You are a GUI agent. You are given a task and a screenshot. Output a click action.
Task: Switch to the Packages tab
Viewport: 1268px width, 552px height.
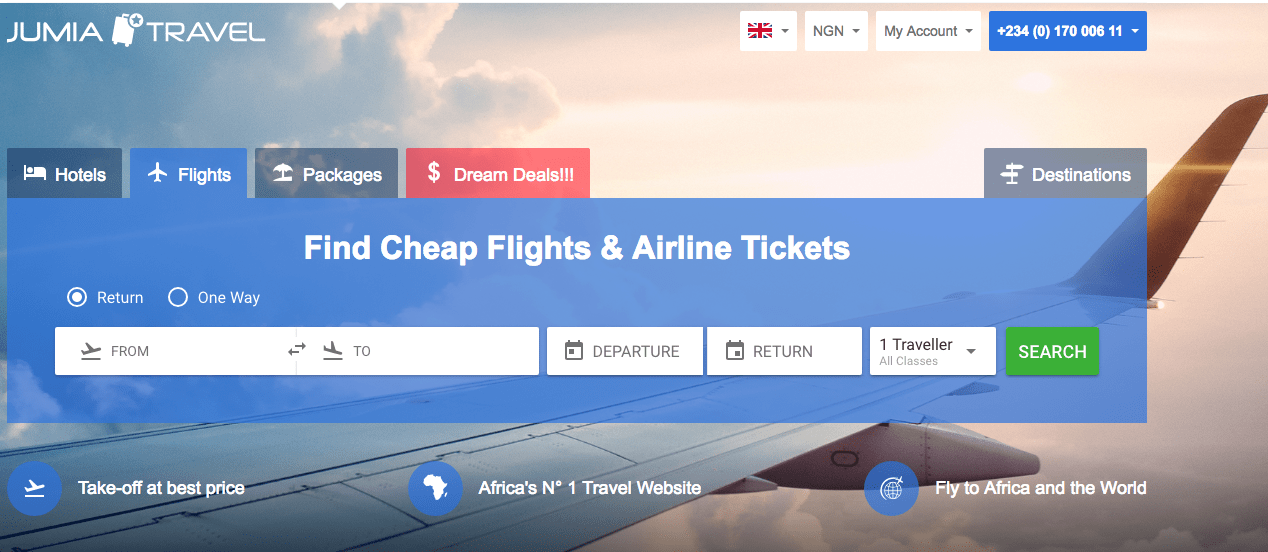pyautogui.click(x=327, y=174)
